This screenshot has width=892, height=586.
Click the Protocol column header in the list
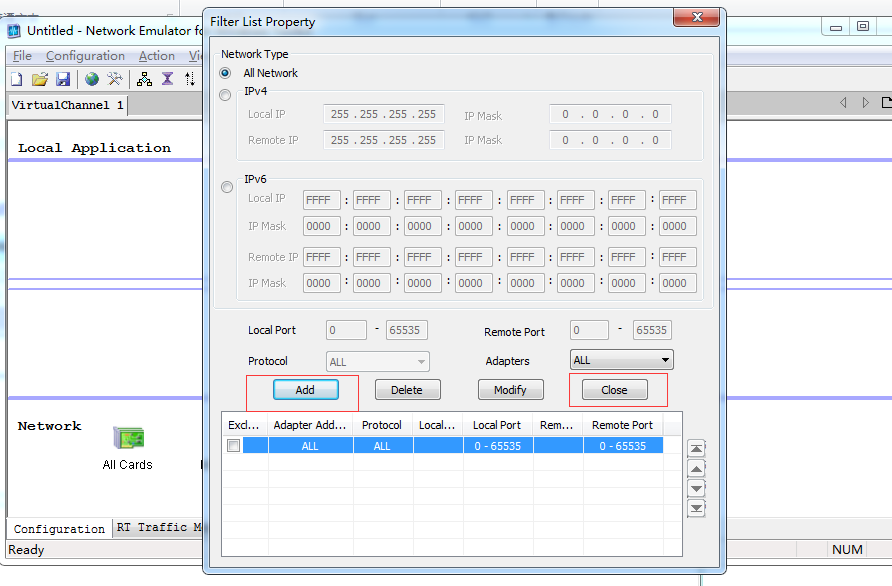pos(382,425)
